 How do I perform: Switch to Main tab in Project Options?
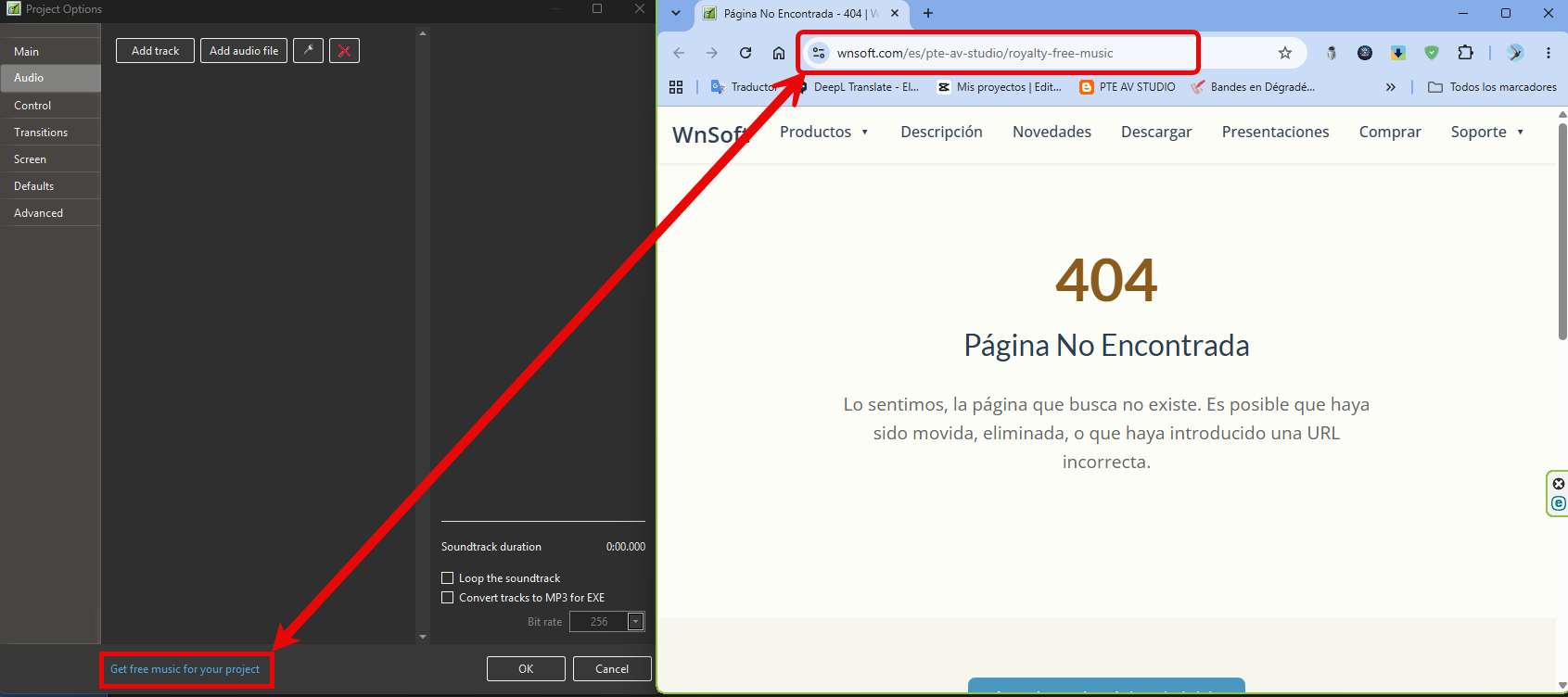(50, 52)
